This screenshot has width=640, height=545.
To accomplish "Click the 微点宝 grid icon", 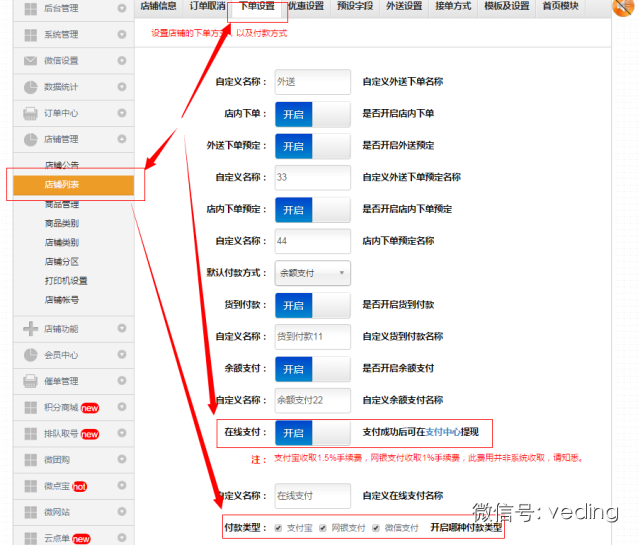I will point(31,486).
